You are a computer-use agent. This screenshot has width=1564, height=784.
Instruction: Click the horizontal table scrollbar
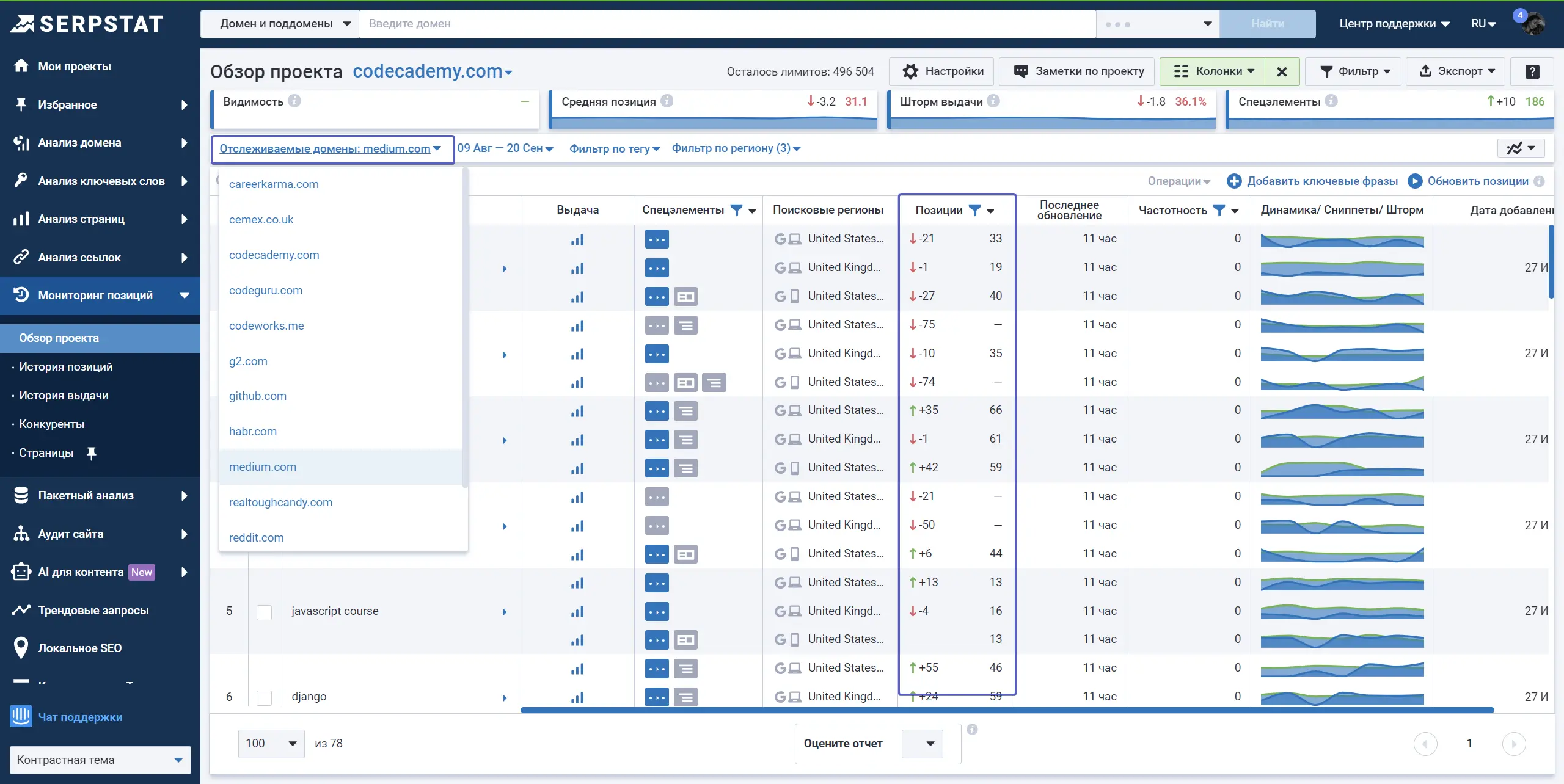[x=1007, y=710]
